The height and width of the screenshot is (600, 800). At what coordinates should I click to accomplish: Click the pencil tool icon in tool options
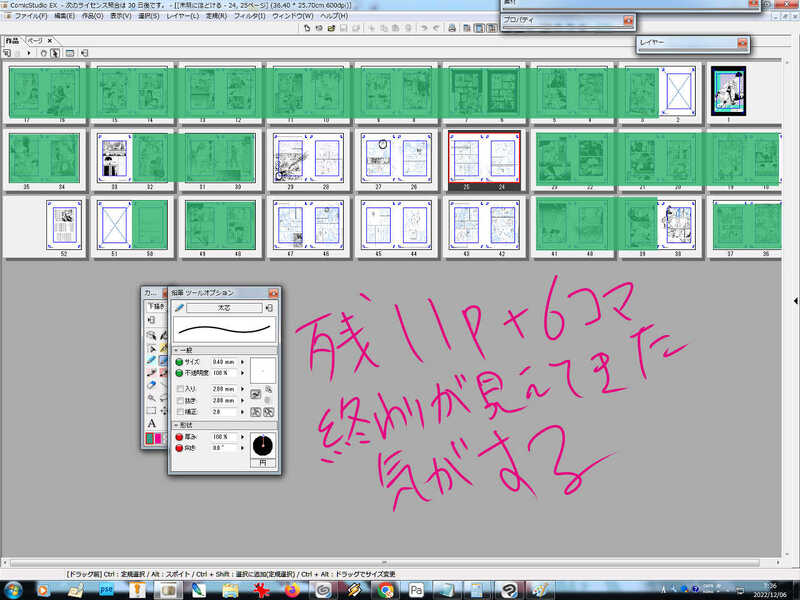pyautogui.click(x=179, y=308)
